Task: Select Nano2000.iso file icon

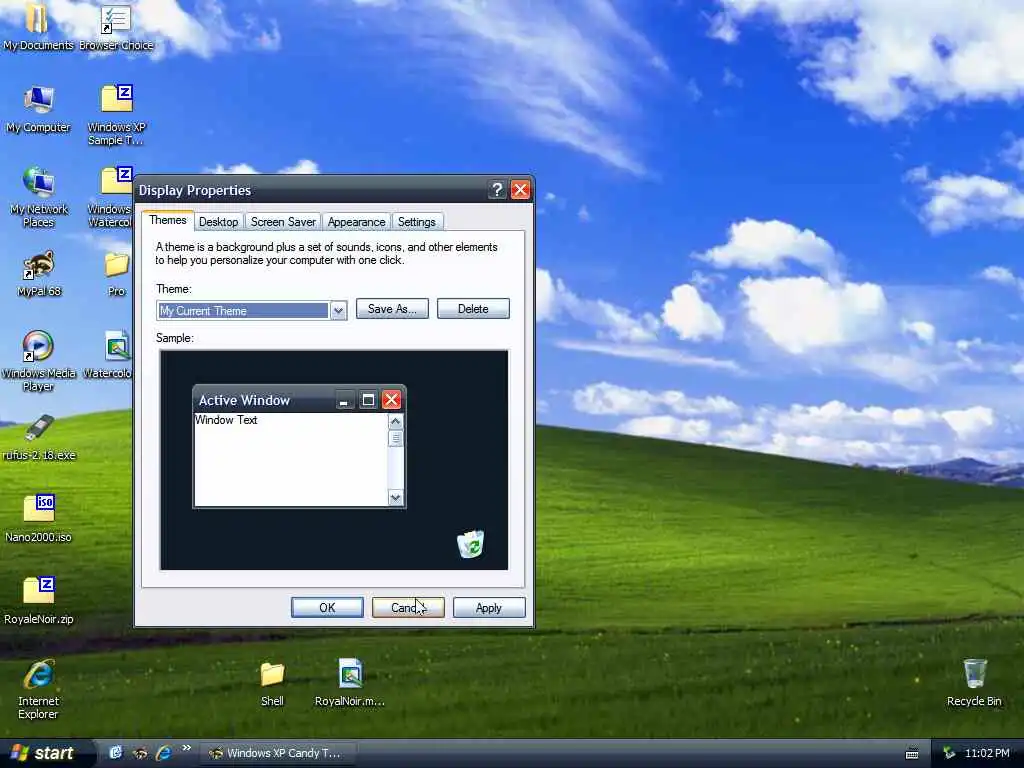Action: pos(39,519)
